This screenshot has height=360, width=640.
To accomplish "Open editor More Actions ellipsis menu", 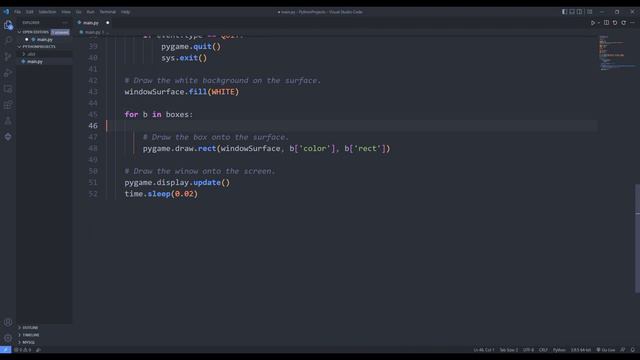I will tap(632, 23).
